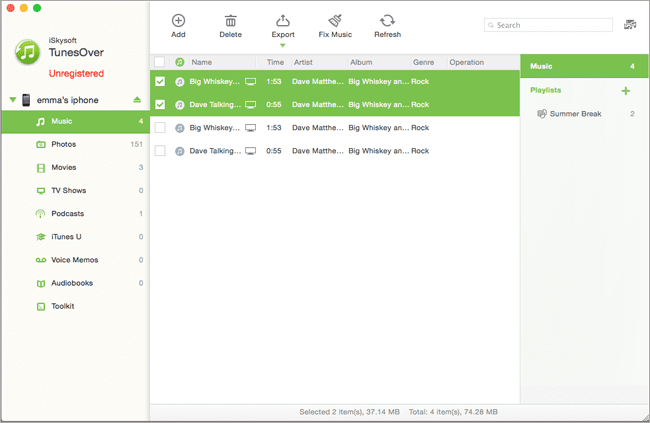Image resolution: width=650 pixels, height=423 pixels.
Task: Eject emma's iphone using the eject icon
Action: point(137,100)
